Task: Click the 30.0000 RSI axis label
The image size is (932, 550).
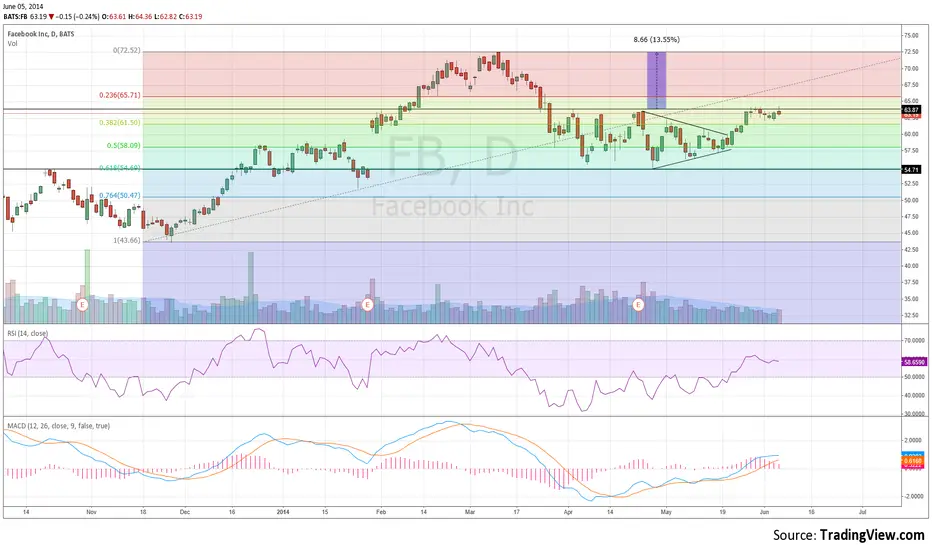Action: pyautogui.click(x=914, y=413)
